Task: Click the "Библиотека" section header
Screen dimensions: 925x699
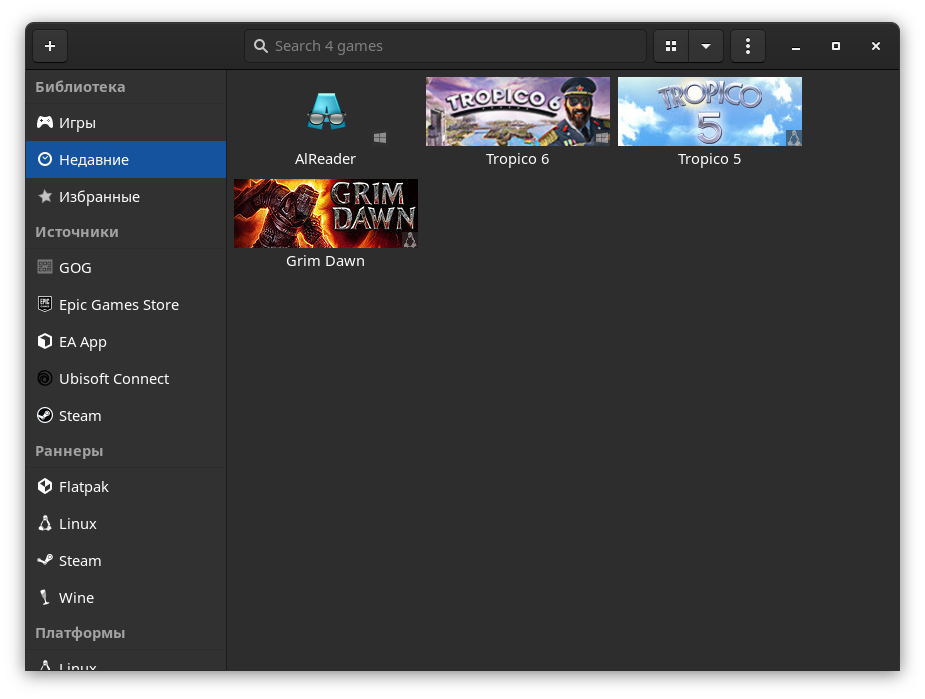Action: click(x=80, y=87)
